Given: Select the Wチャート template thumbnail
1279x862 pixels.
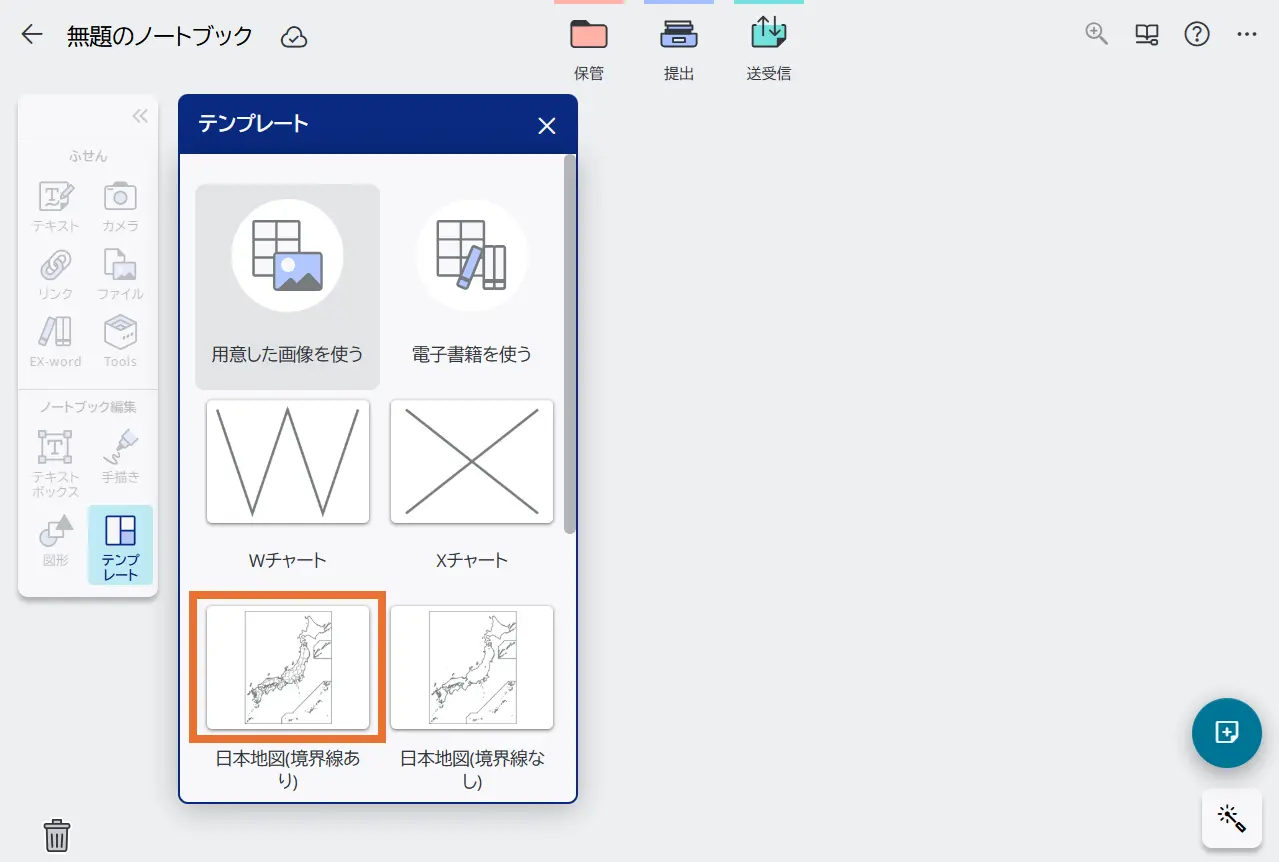Looking at the screenshot, I should tap(288, 461).
